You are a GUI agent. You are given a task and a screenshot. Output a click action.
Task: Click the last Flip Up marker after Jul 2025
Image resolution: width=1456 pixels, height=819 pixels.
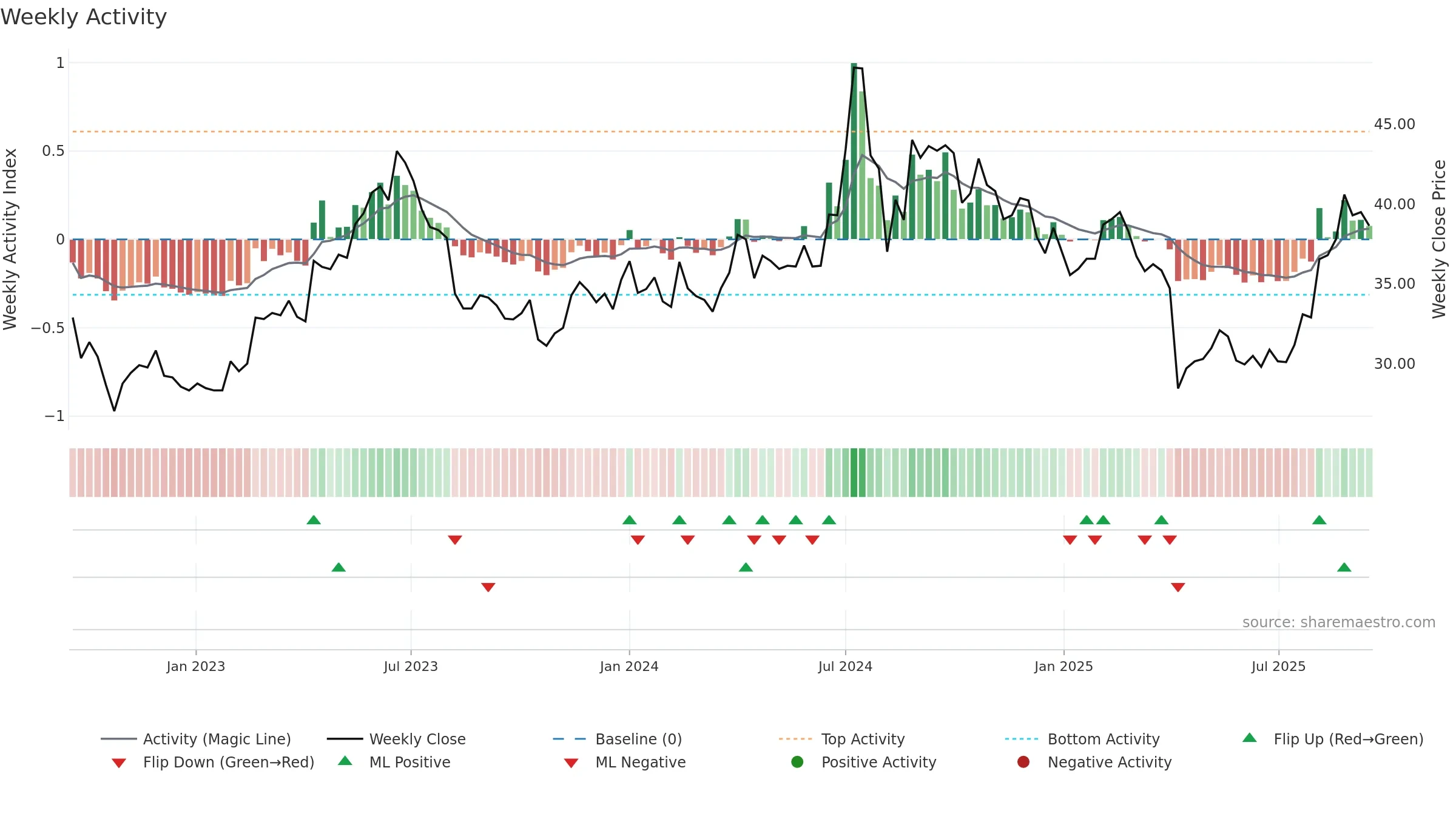tap(1319, 520)
